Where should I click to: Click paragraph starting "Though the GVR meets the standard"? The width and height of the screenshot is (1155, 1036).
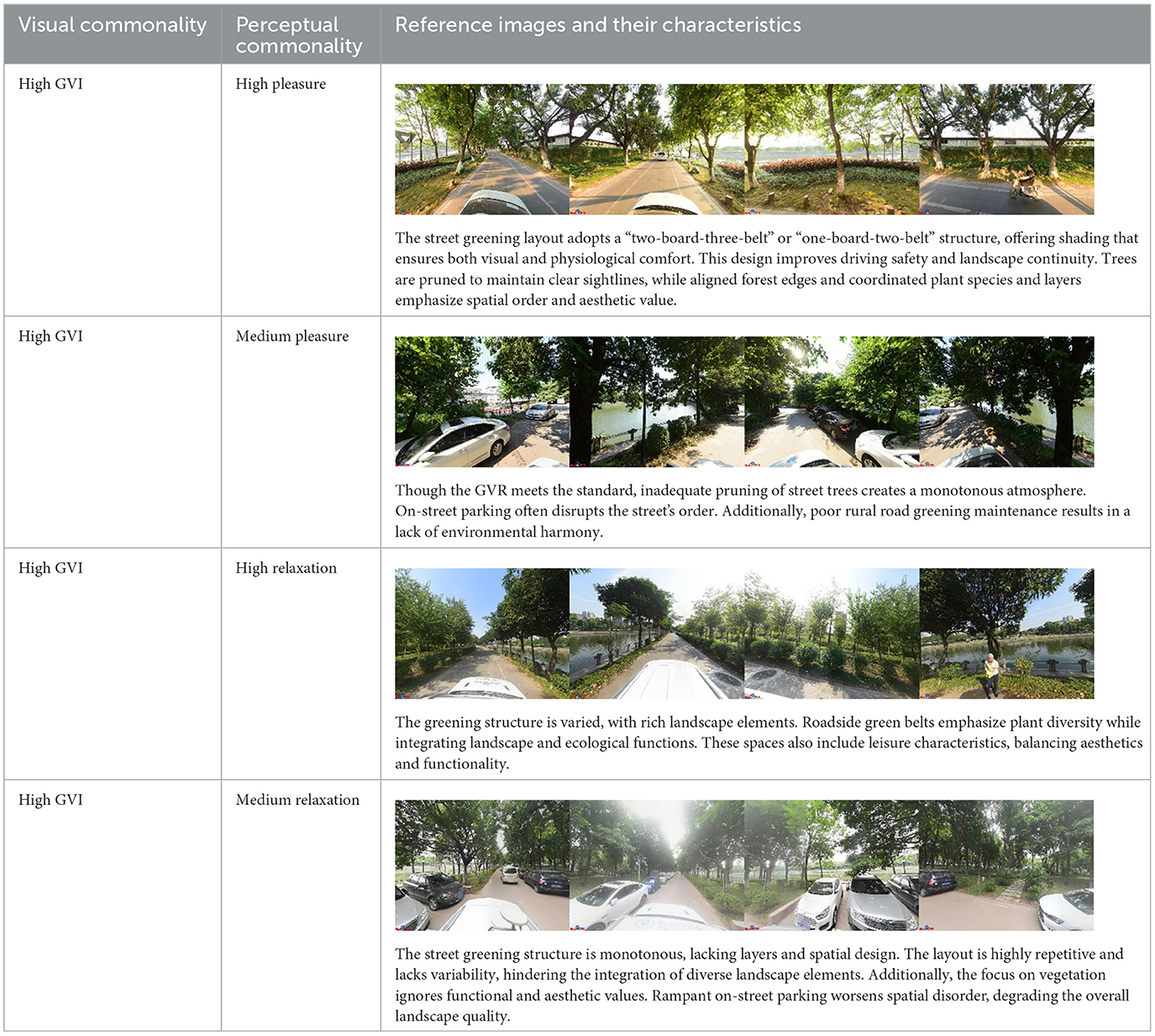click(x=763, y=511)
